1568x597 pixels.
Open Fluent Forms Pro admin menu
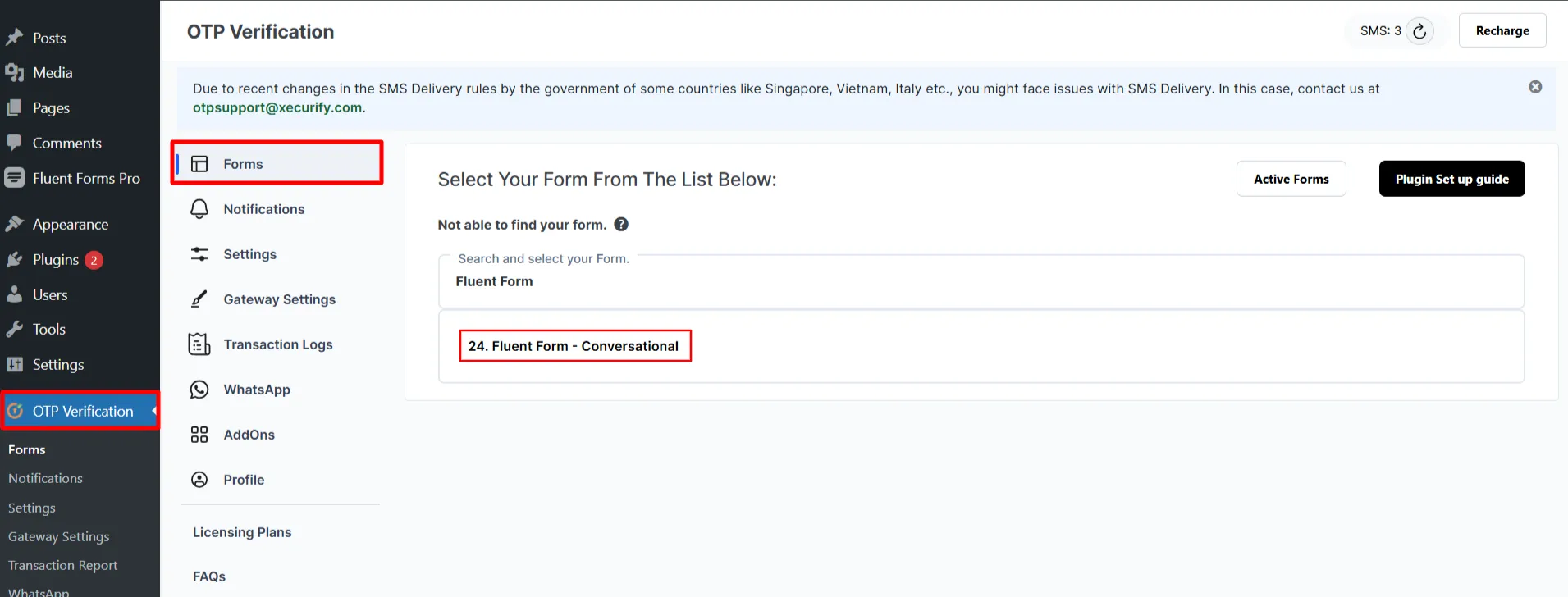[x=85, y=179]
